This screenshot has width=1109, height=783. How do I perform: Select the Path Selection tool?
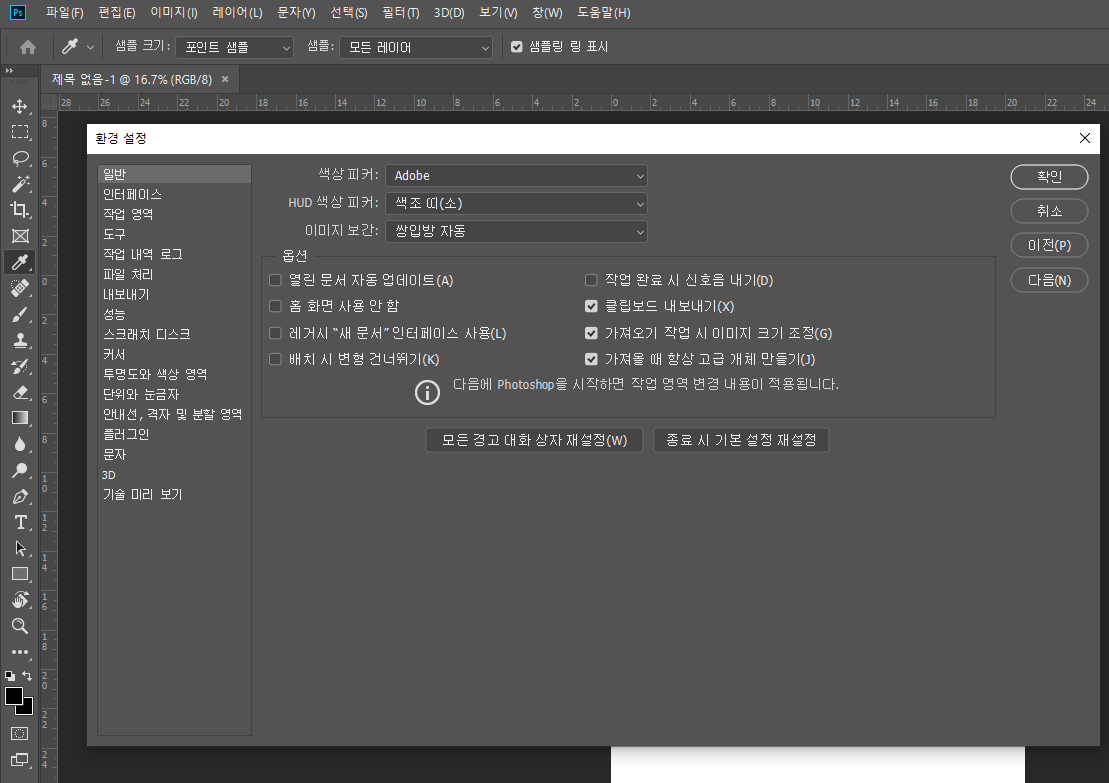click(x=20, y=548)
